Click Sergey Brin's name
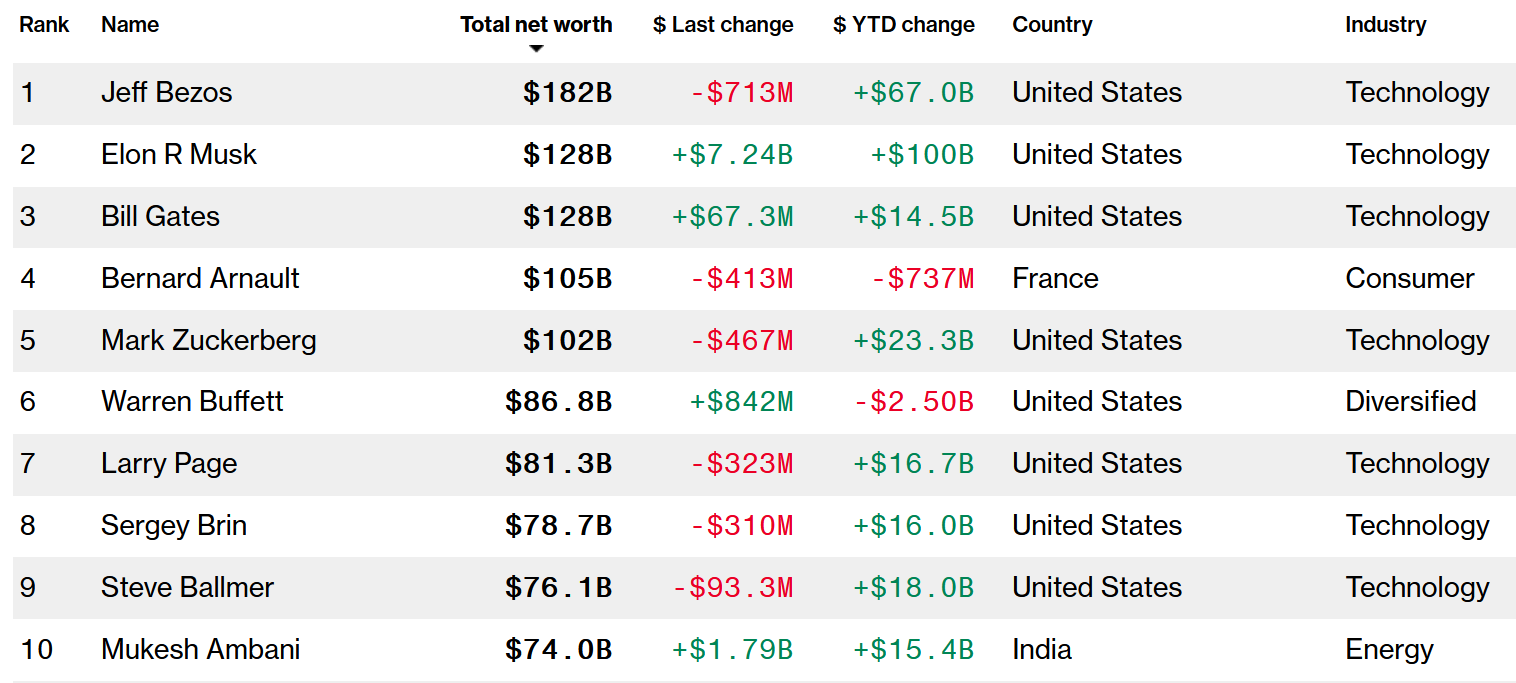 pyautogui.click(x=174, y=526)
